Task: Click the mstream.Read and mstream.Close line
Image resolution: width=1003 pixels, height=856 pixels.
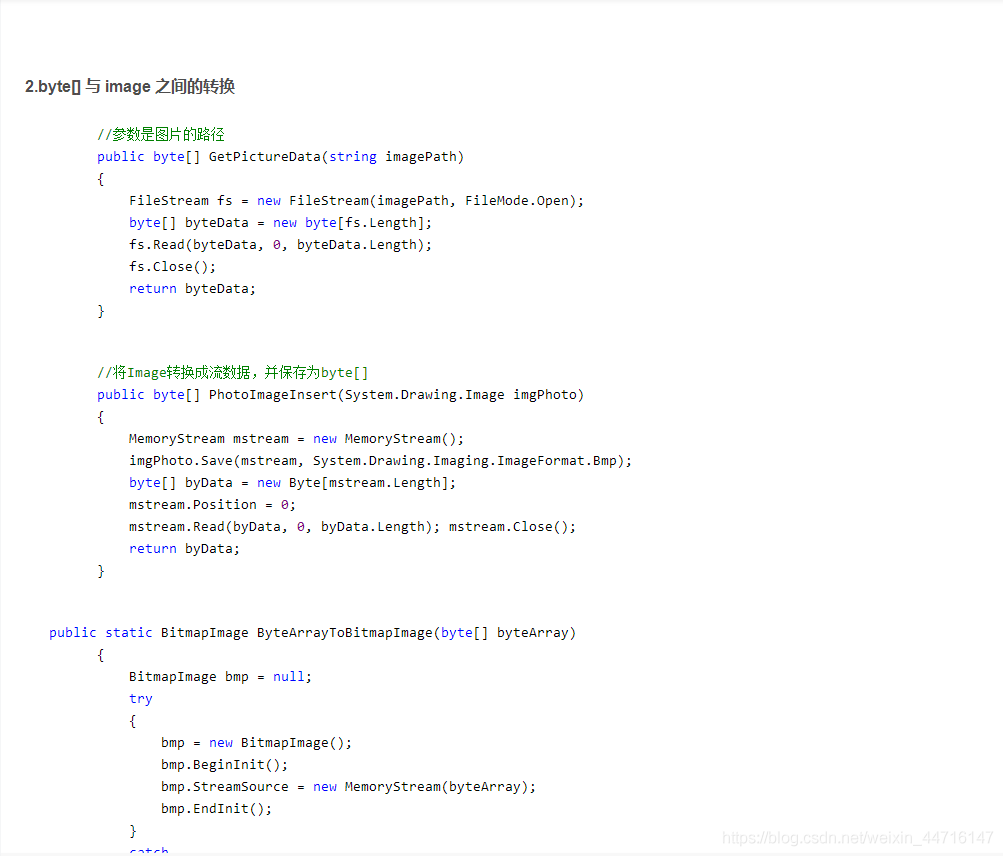Action: click(x=352, y=527)
